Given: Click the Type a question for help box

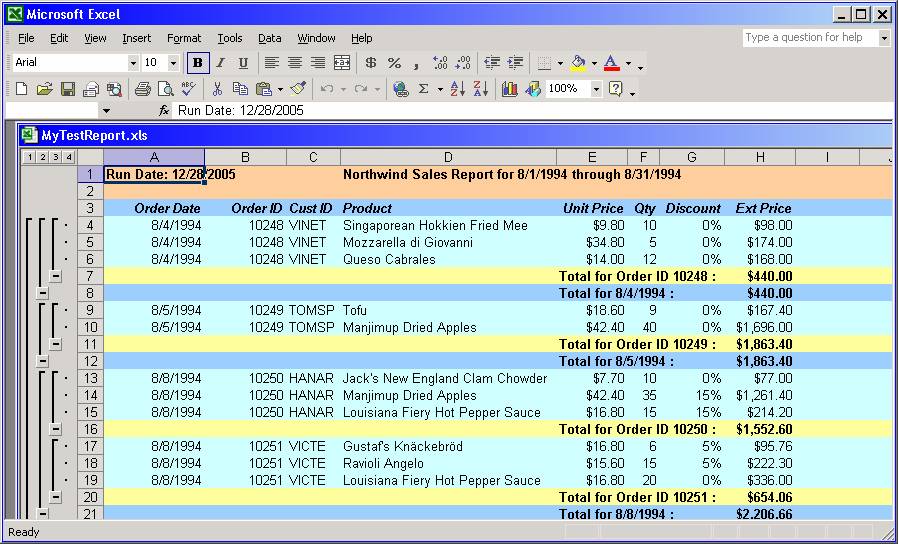Looking at the screenshot, I should (809, 38).
